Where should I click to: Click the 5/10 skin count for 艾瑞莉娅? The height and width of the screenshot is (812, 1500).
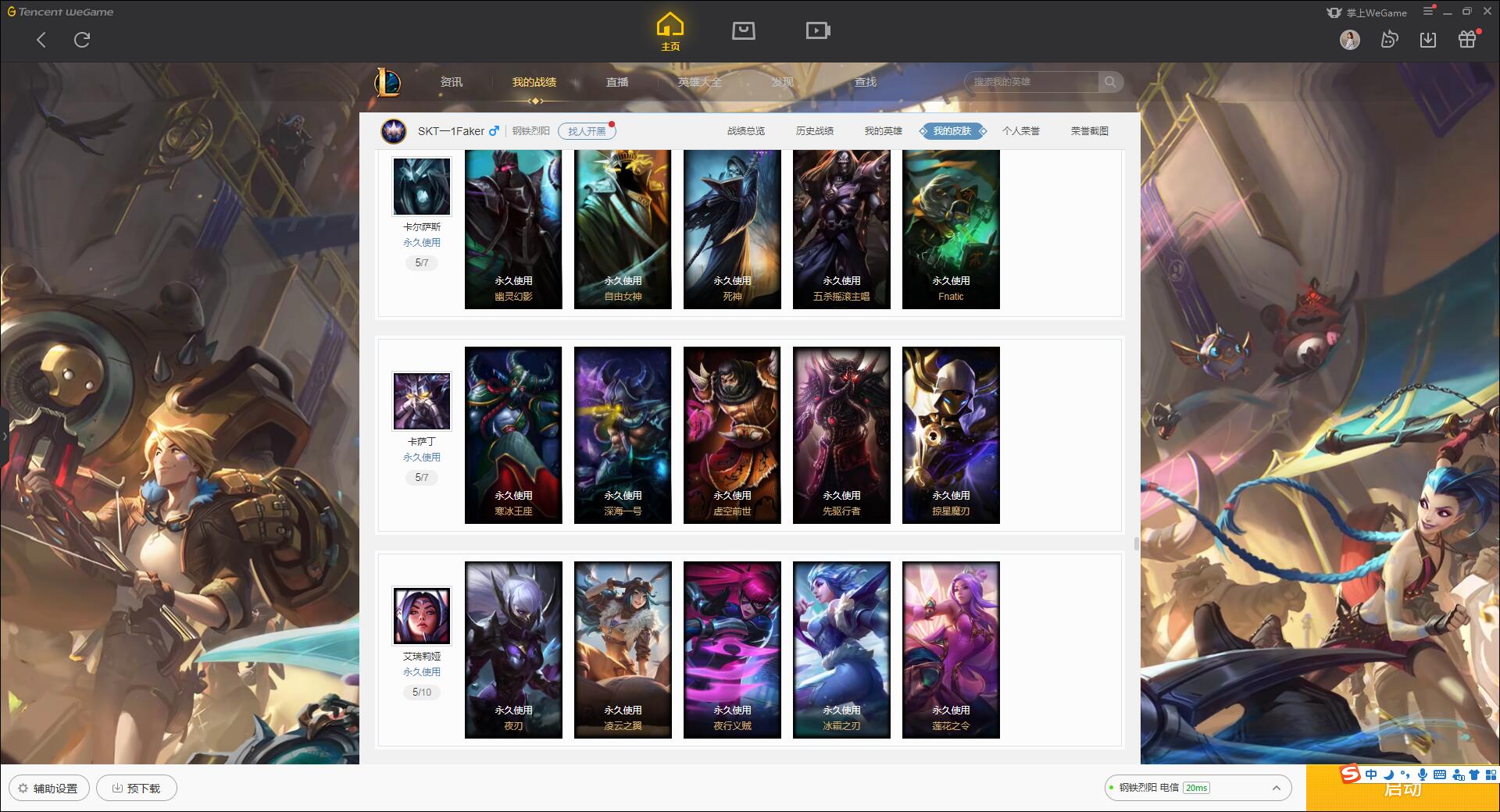[422, 693]
